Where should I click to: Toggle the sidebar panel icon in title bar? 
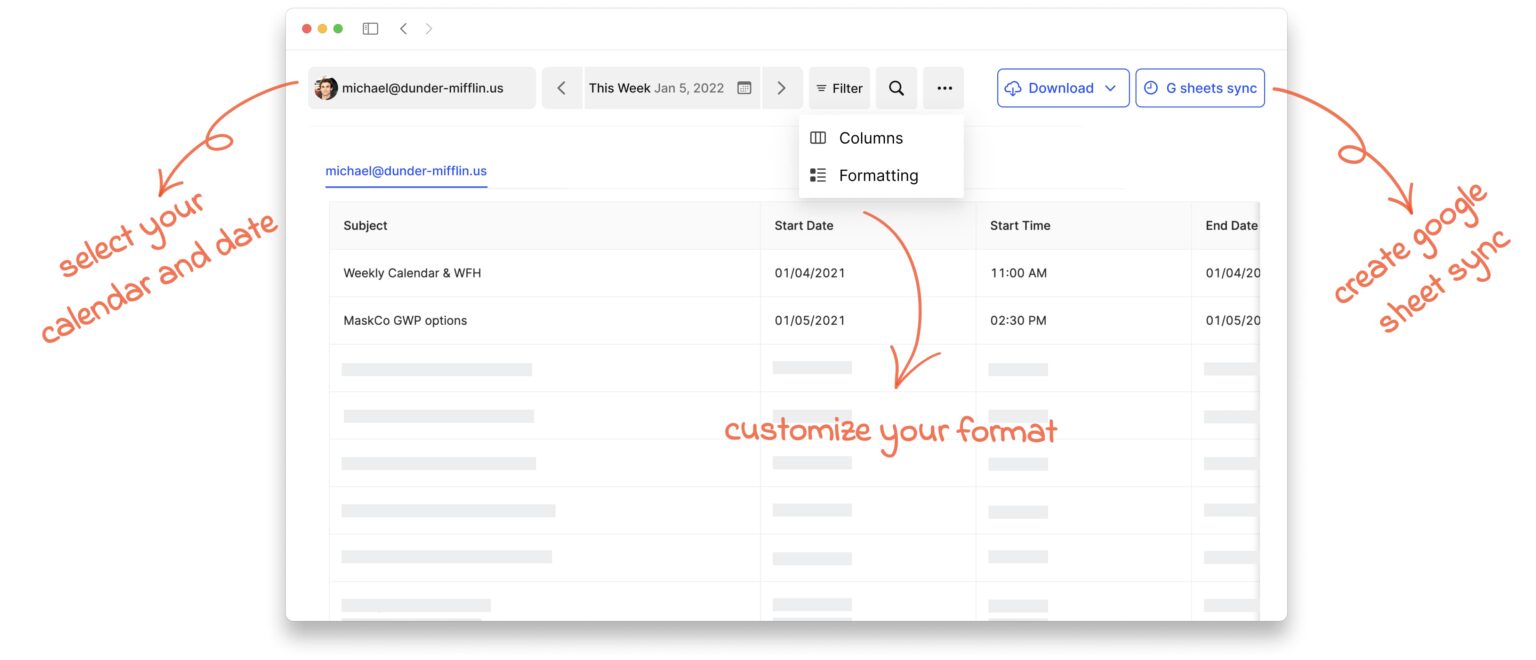click(370, 29)
